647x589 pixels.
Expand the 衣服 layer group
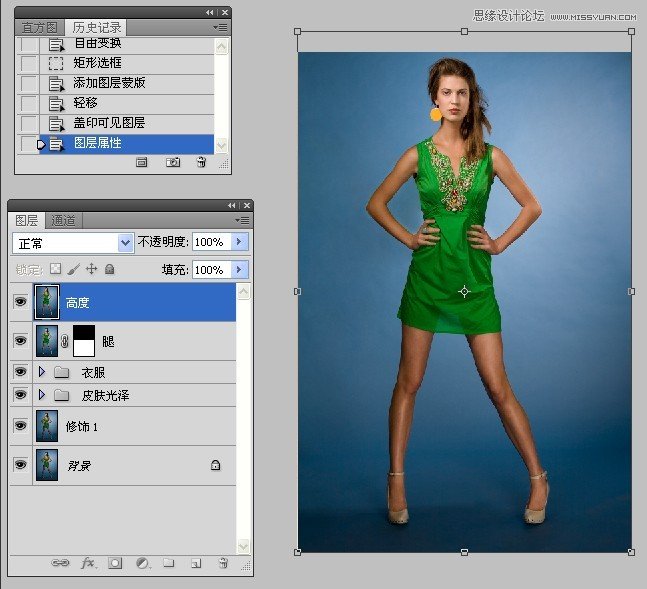[42, 372]
